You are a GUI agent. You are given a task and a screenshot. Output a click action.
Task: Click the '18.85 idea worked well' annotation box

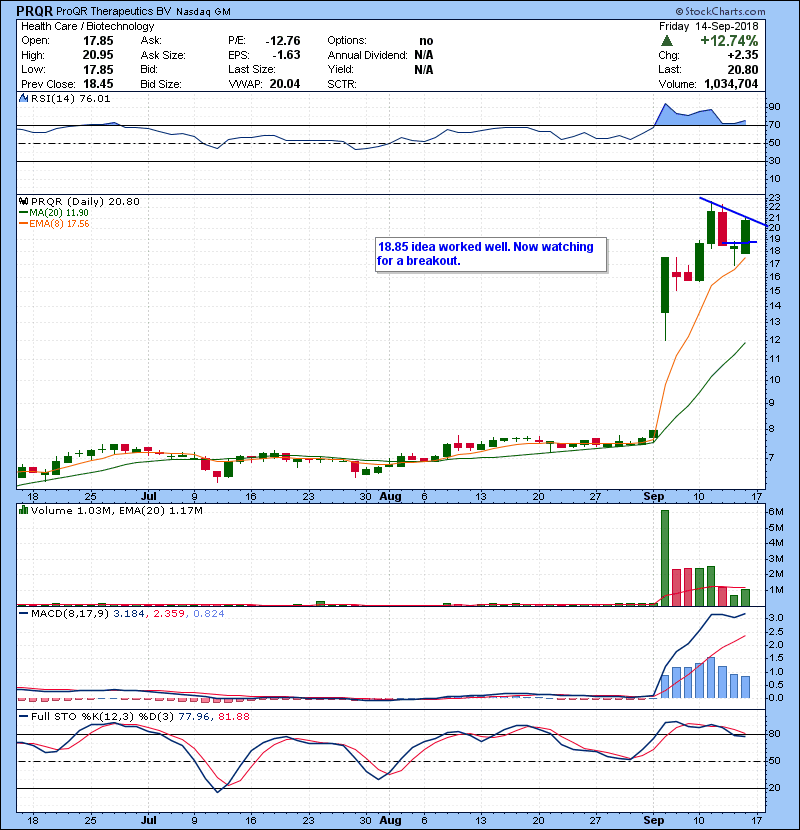pos(491,254)
